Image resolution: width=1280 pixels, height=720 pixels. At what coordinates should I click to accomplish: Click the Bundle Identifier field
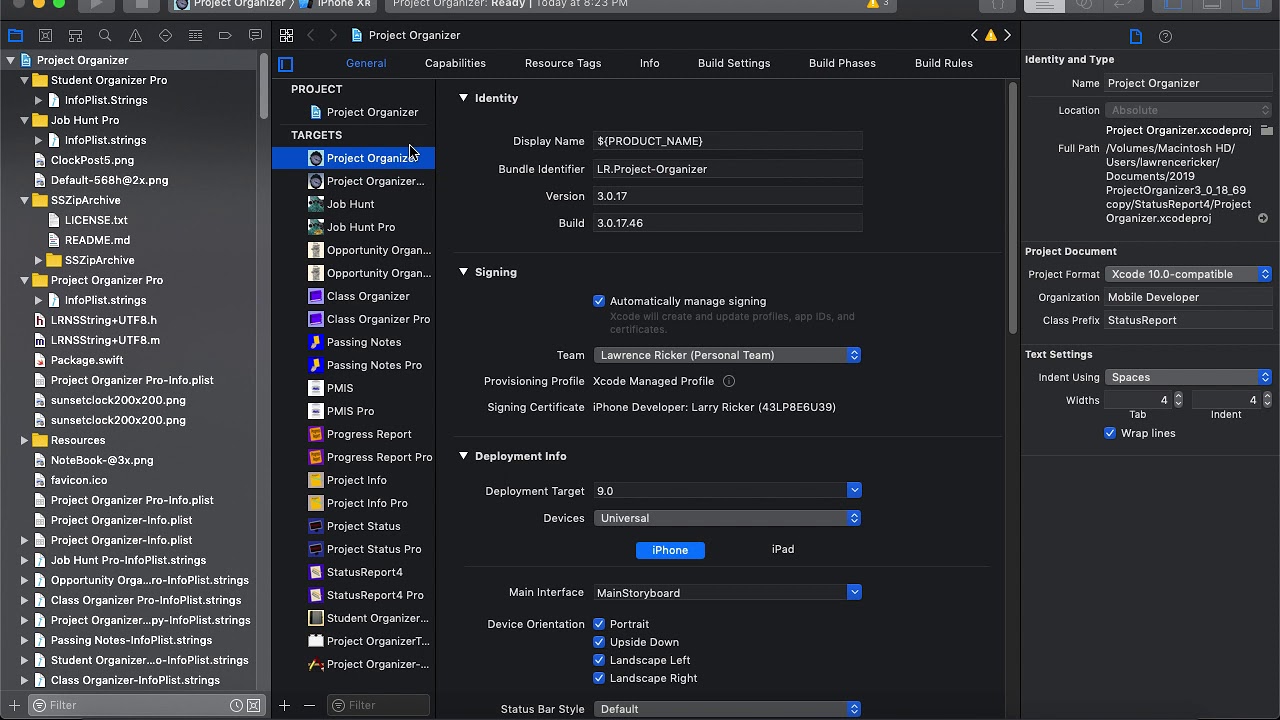point(727,169)
